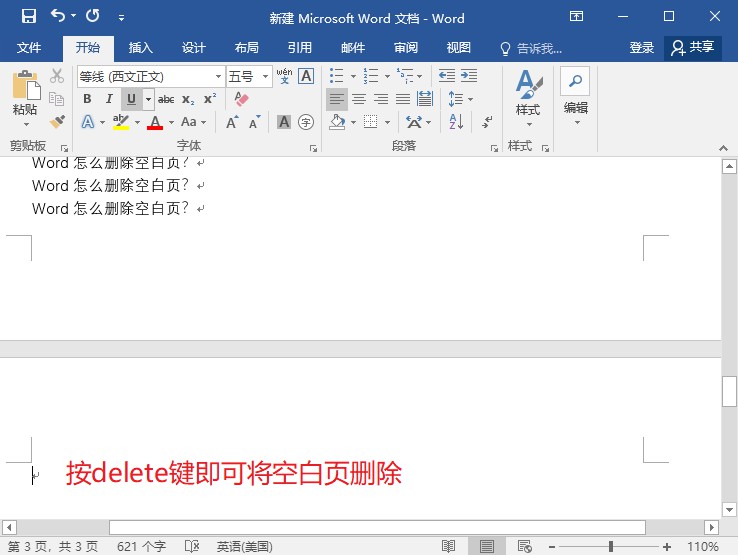
Task: Click the 共享 share button
Action: [693, 48]
